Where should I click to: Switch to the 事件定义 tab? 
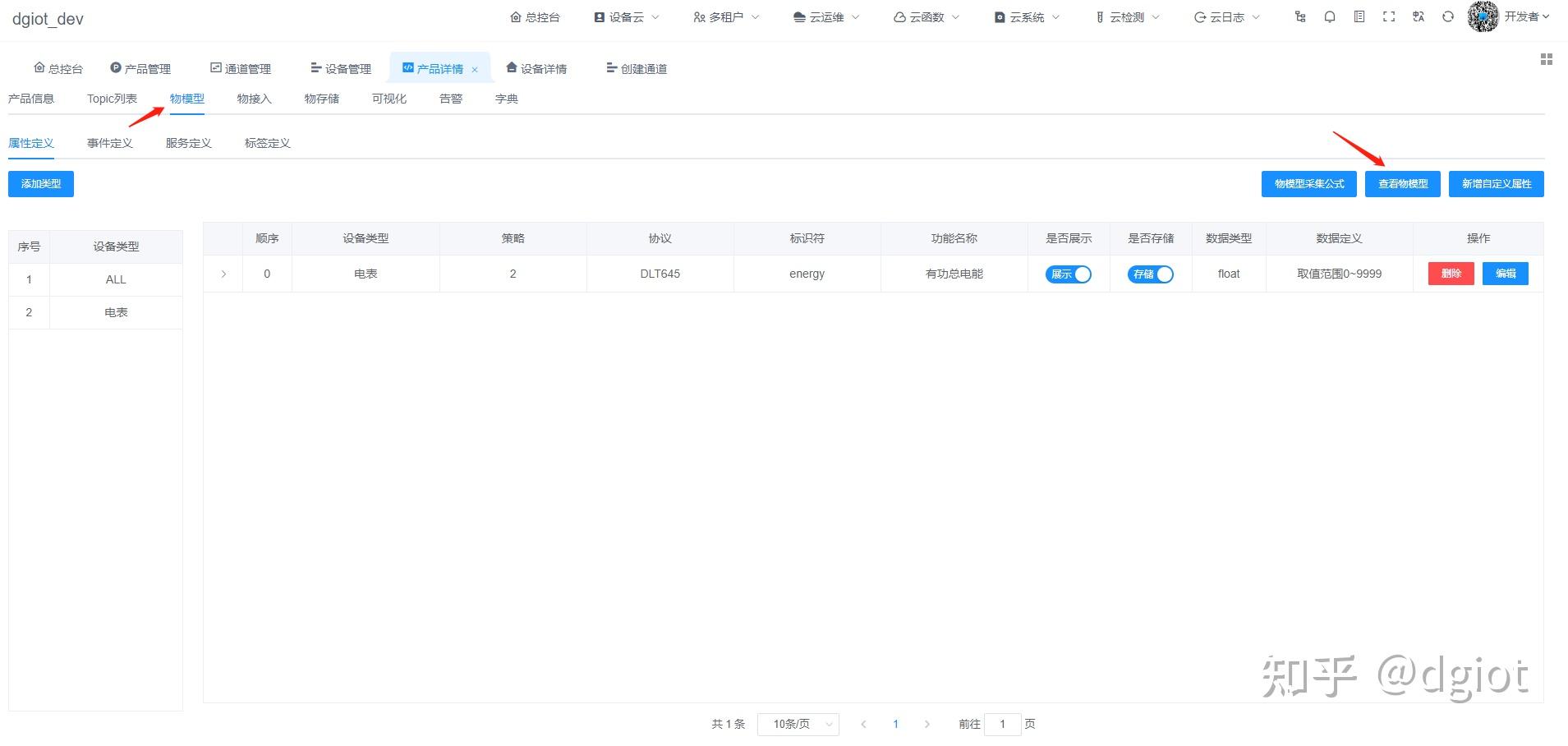click(109, 142)
